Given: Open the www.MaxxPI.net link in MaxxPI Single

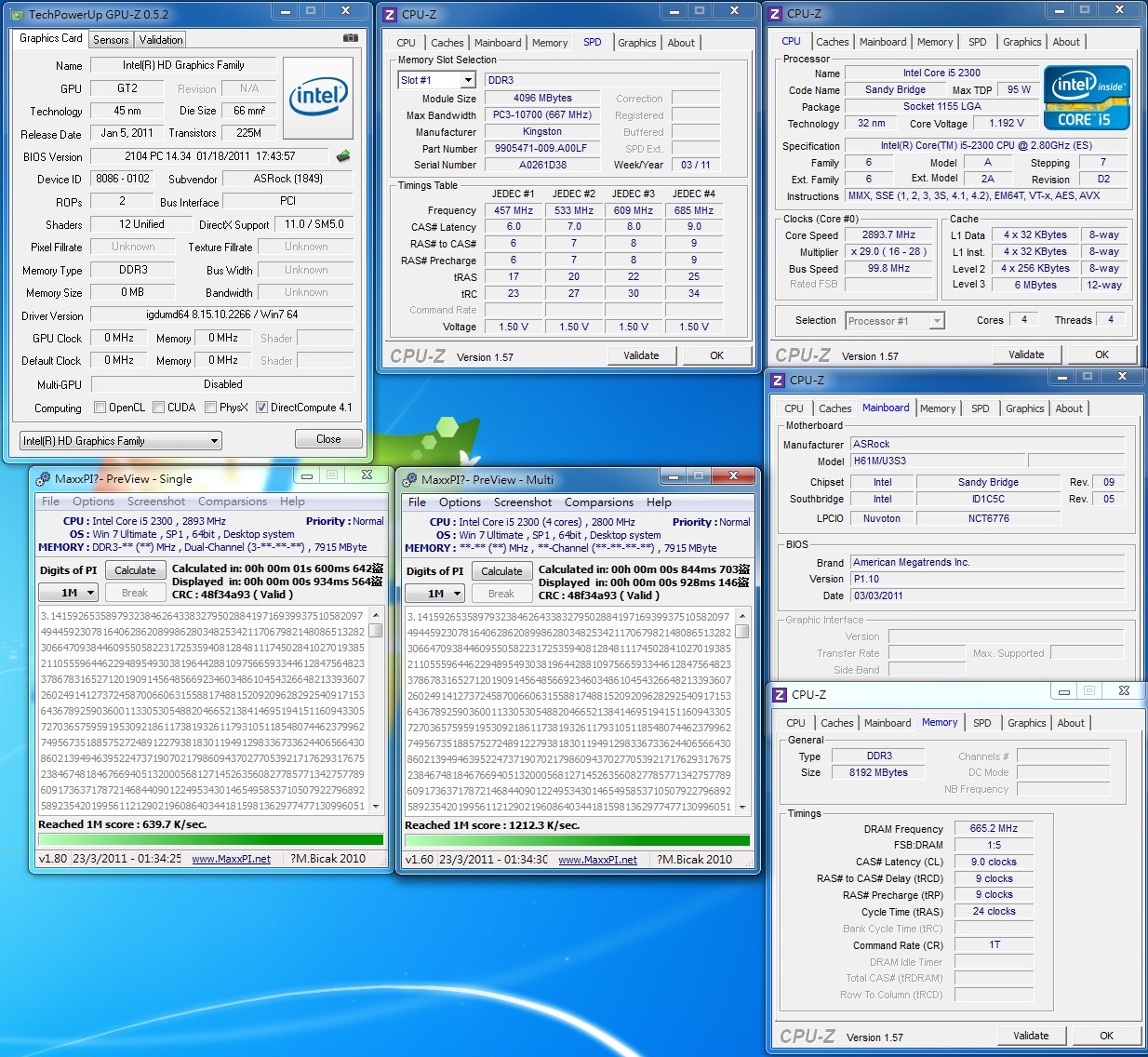Looking at the screenshot, I should [x=231, y=859].
